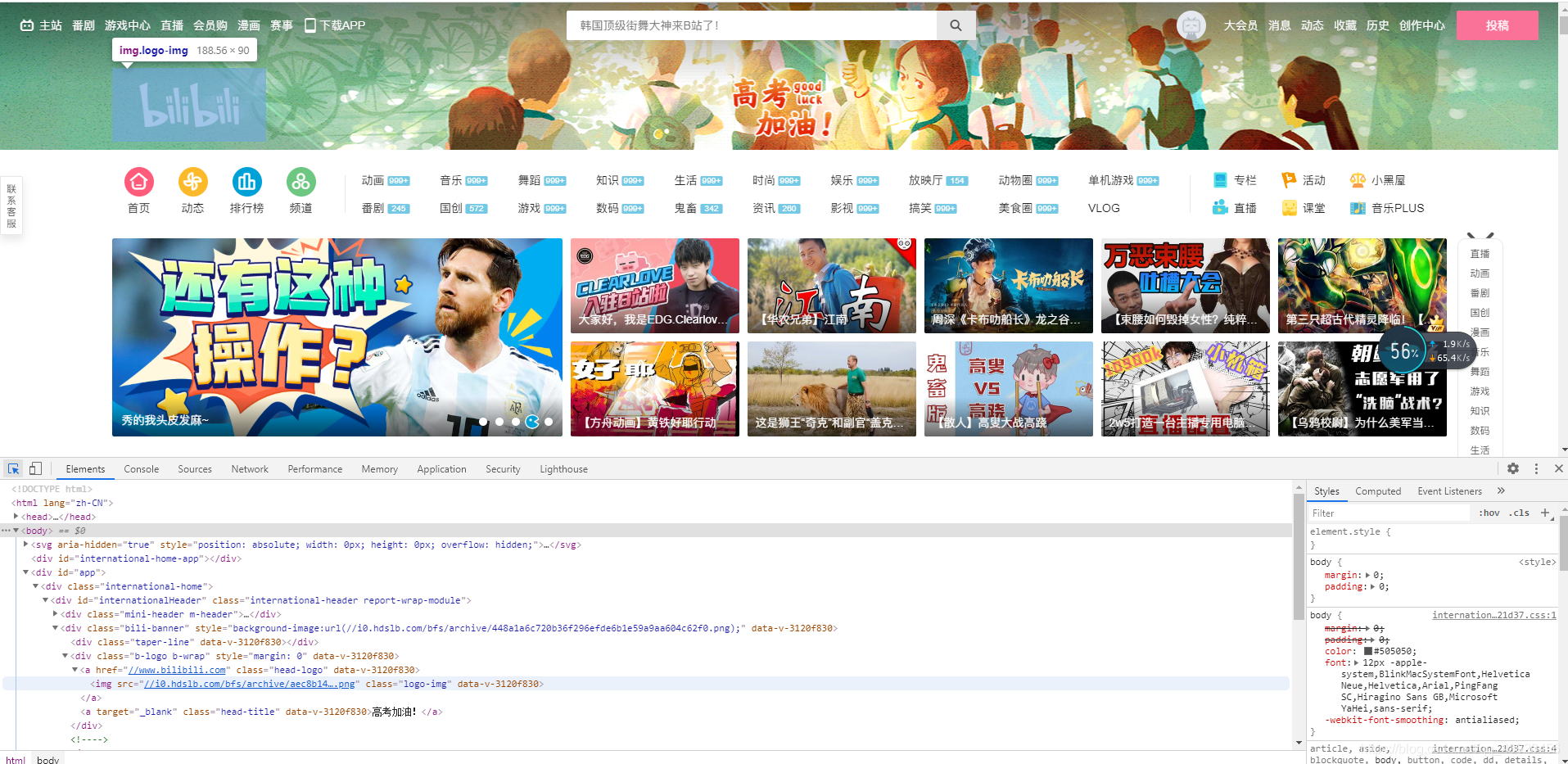Expand the mini-header div node

[x=56, y=614]
